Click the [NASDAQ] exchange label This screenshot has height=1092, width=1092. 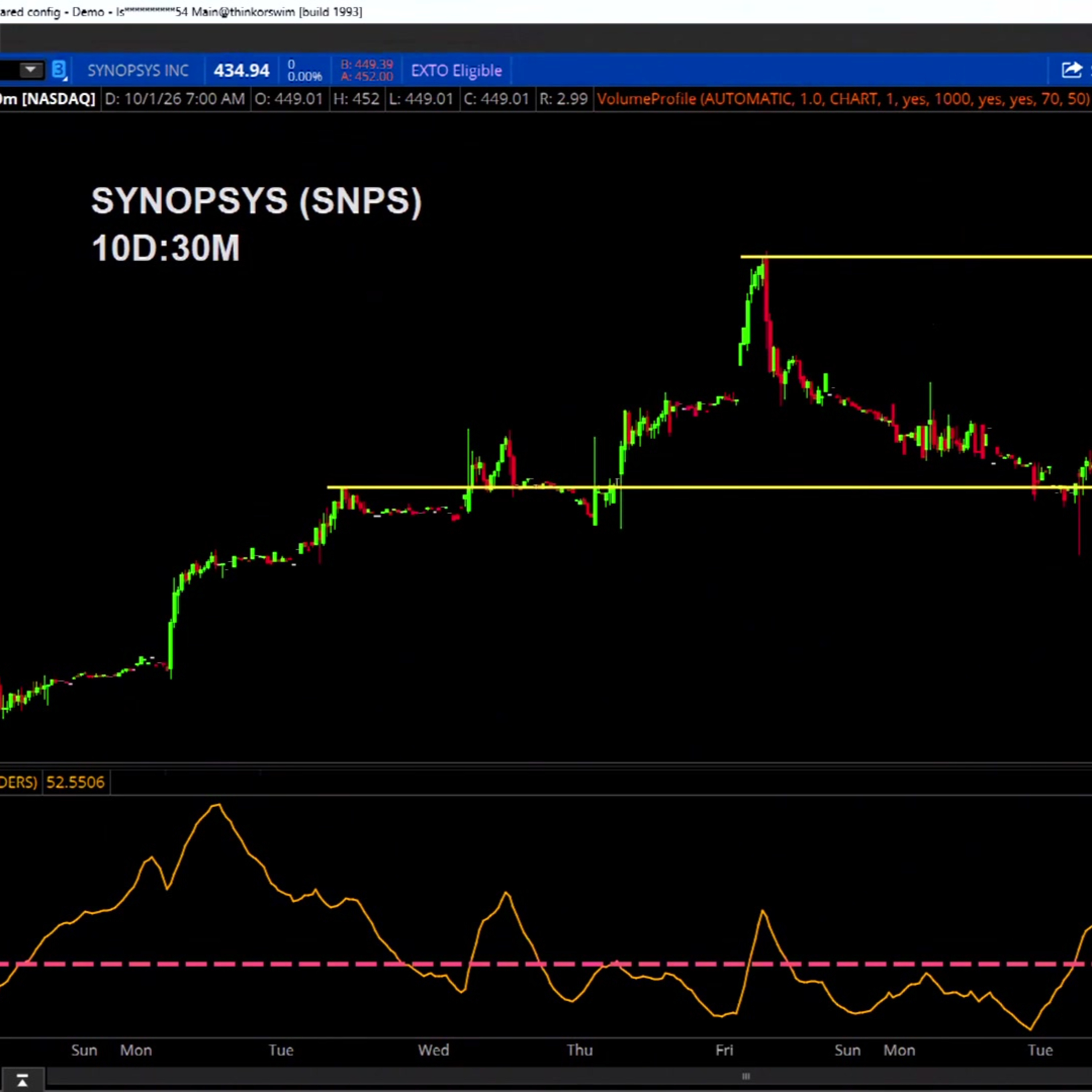coord(58,99)
